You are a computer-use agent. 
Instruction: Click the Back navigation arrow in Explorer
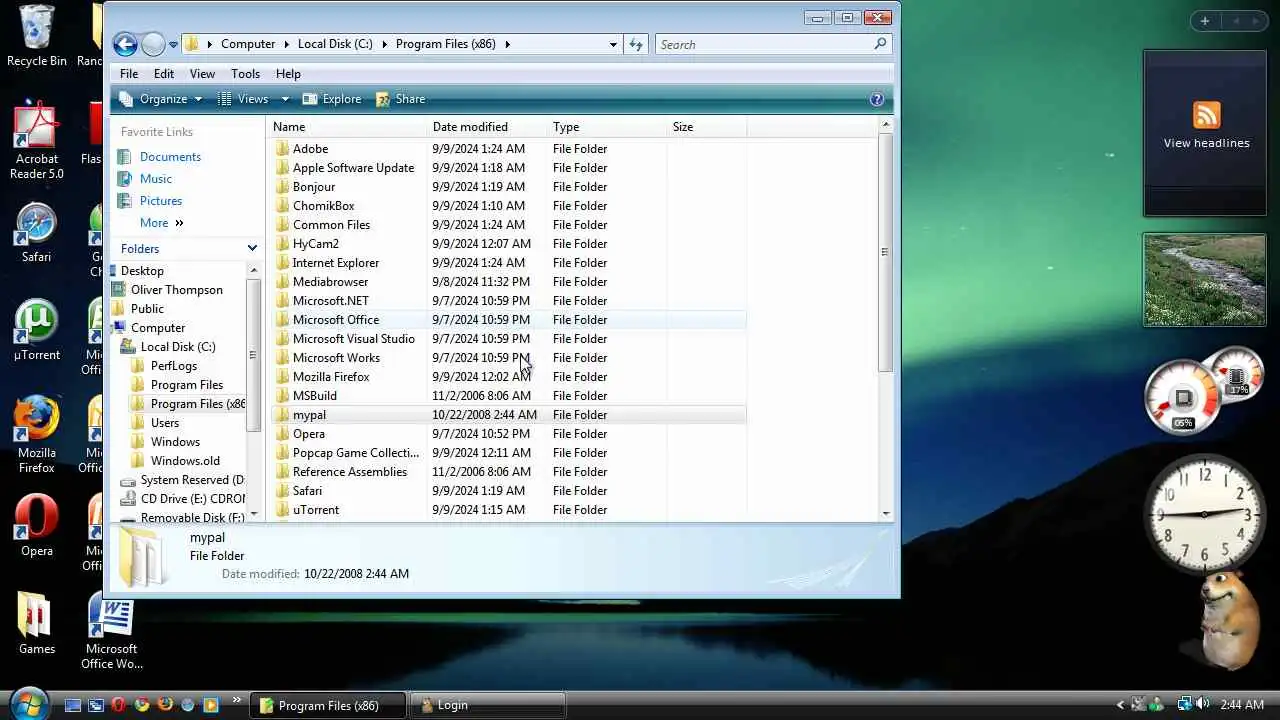125,44
